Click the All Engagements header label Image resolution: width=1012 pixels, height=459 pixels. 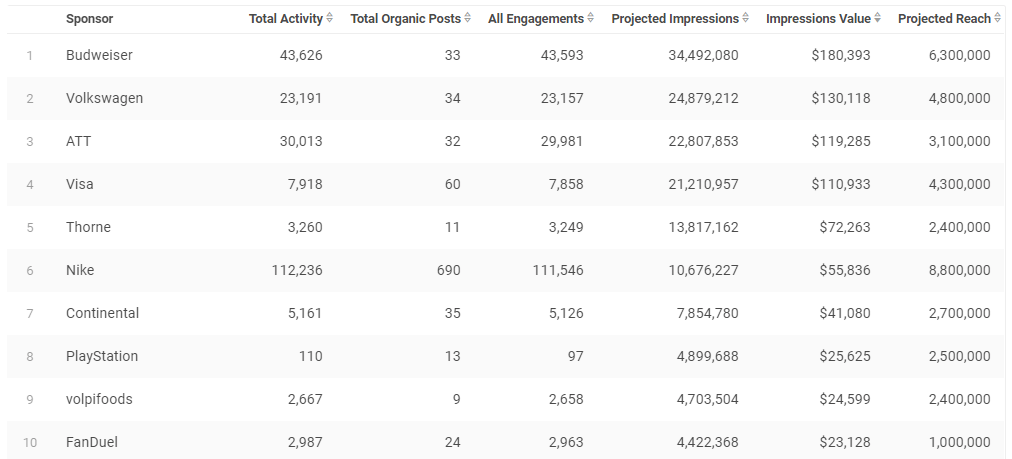click(x=536, y=19)
